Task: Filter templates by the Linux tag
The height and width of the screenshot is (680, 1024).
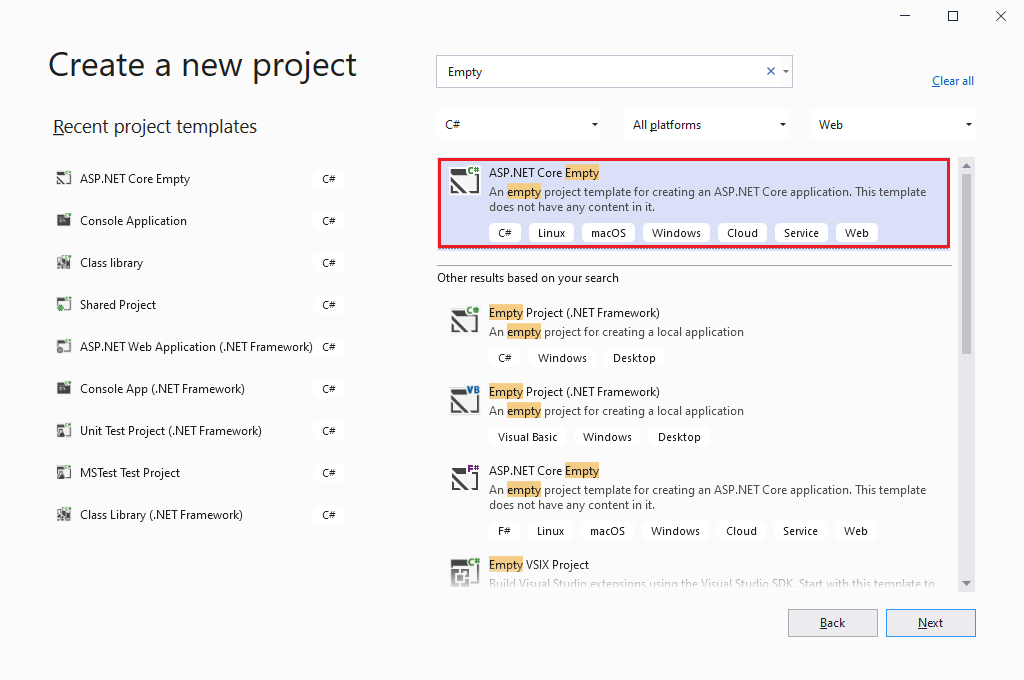Action: point(550,232)
